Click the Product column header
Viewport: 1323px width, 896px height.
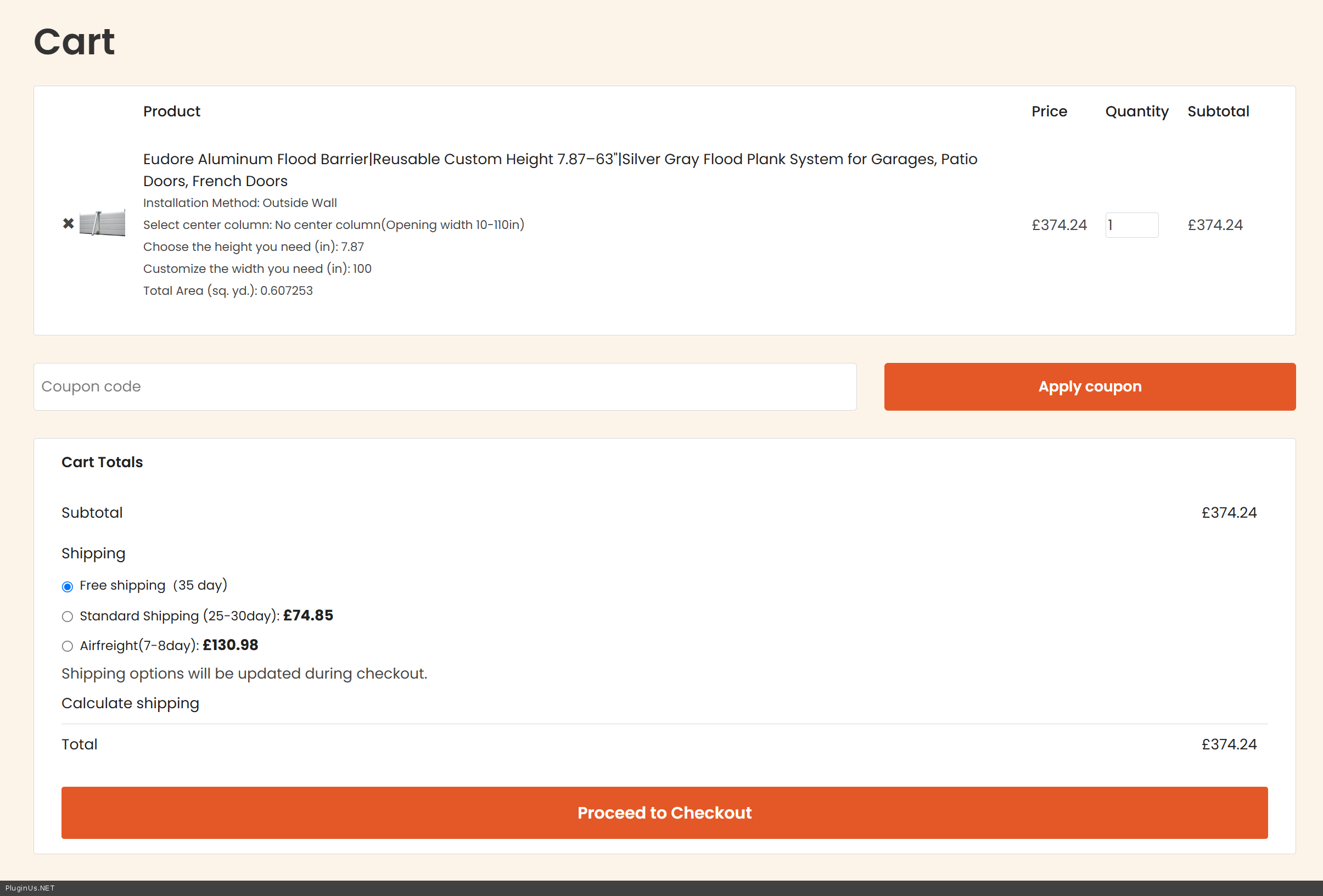pos(171,111)
